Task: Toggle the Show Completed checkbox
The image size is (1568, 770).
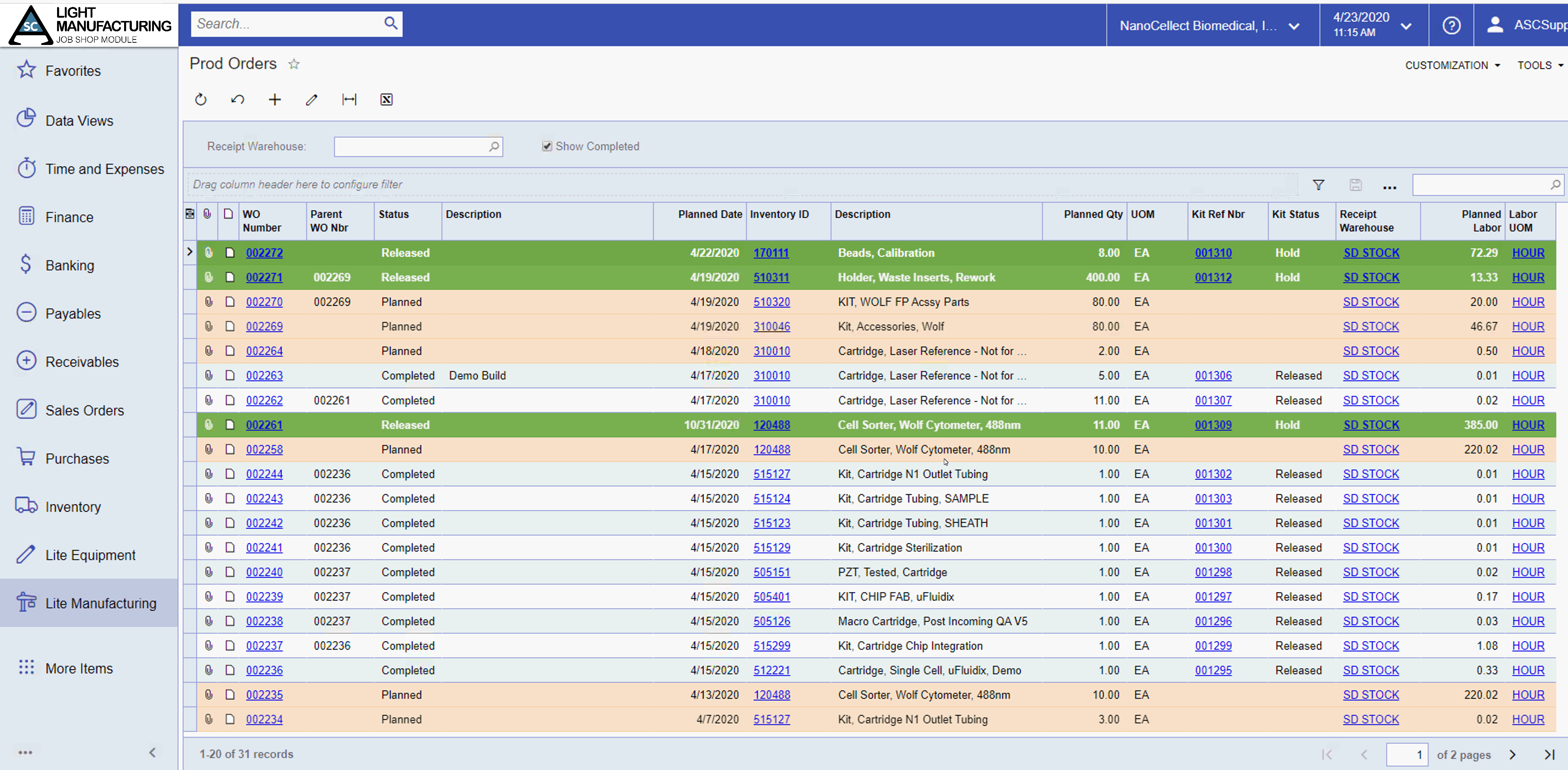Action: pos(546,146)
